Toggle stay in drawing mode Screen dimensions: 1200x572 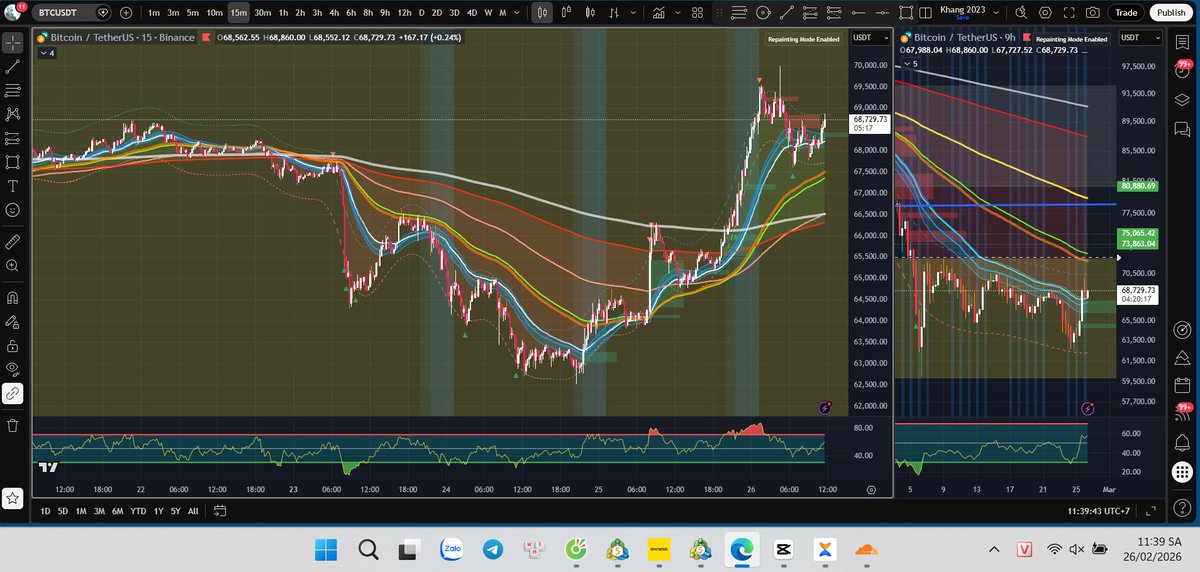13,321
